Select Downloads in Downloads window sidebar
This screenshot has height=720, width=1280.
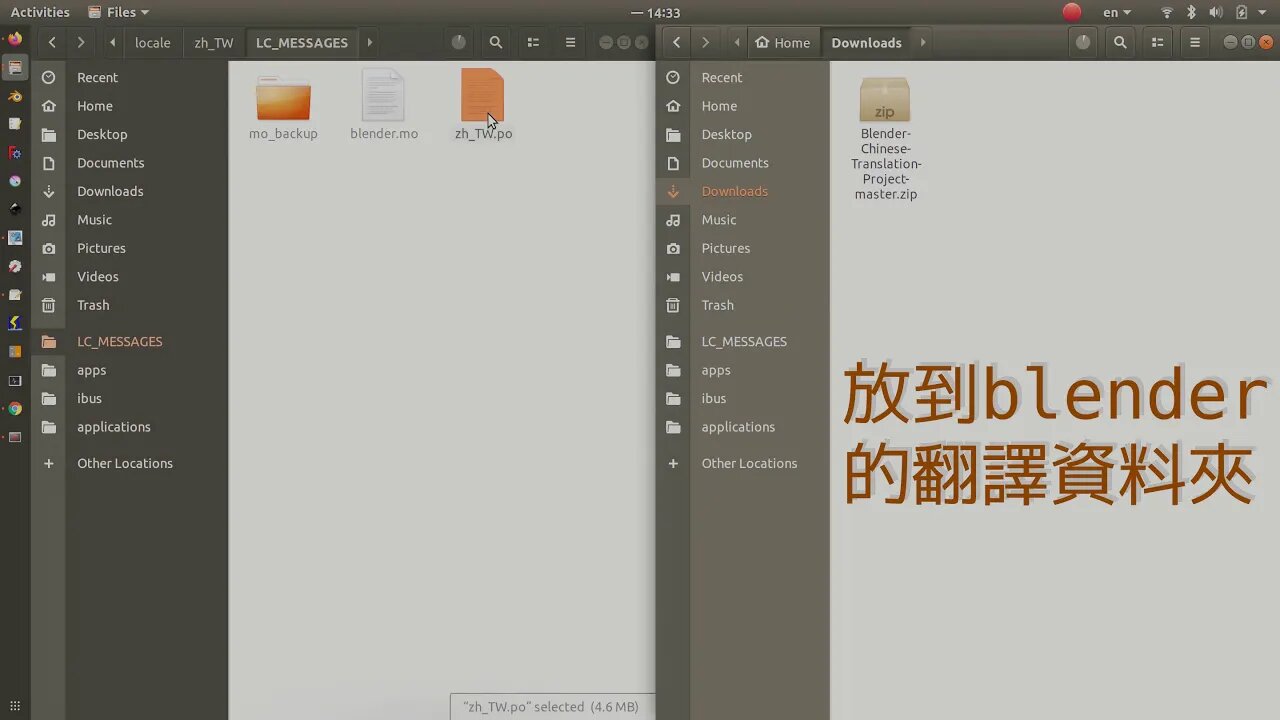coord(743,191)
